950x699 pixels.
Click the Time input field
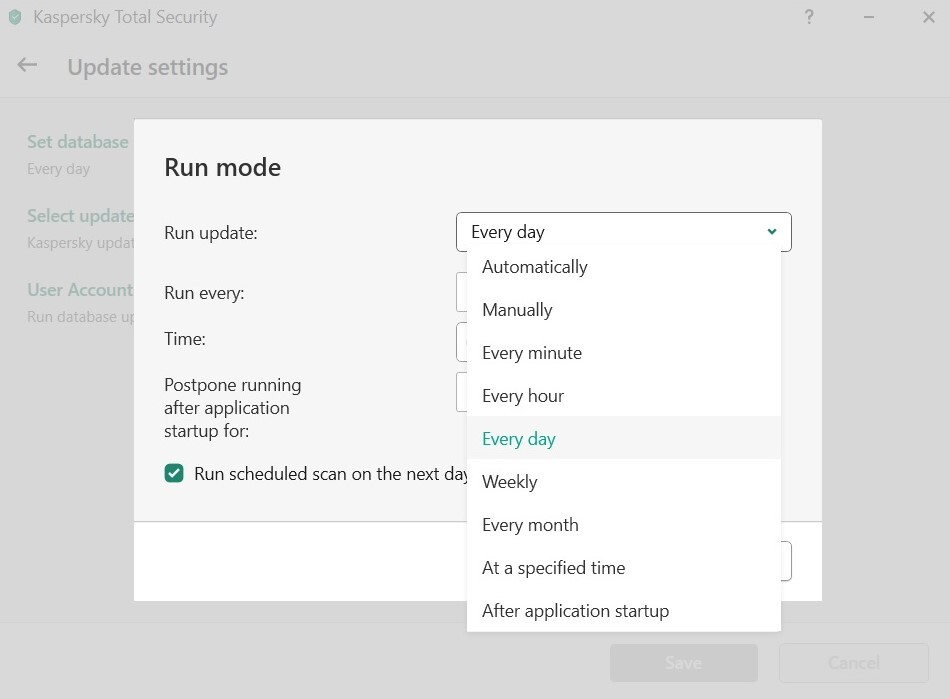click(x=462, y=342)
